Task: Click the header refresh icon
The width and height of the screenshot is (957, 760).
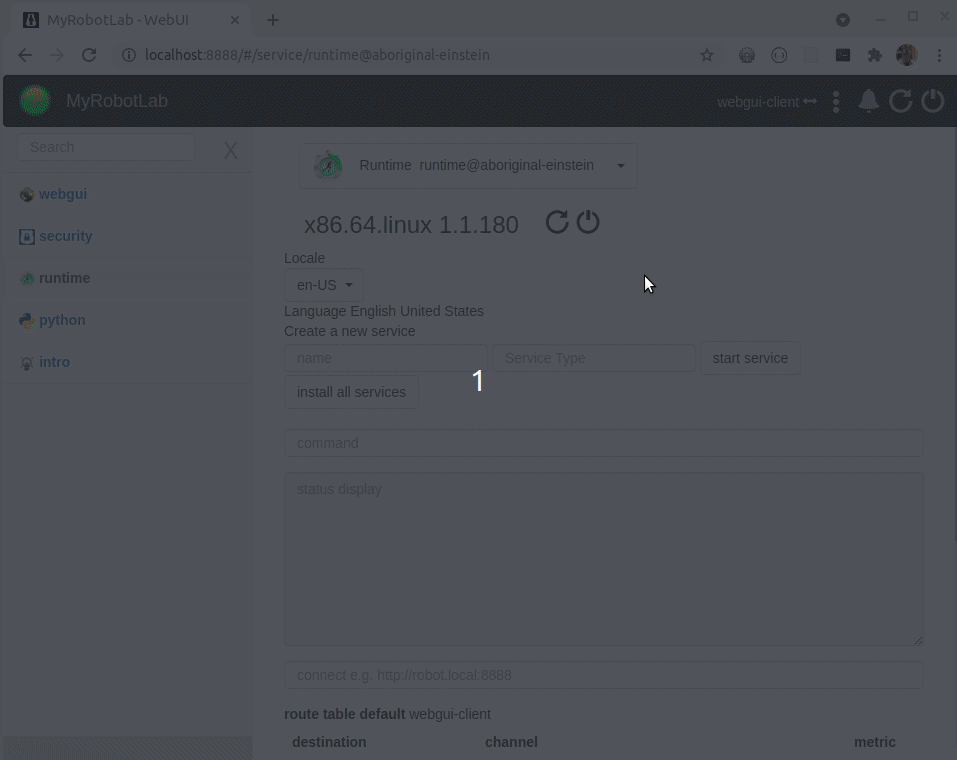Action: [x=900, y=101]
